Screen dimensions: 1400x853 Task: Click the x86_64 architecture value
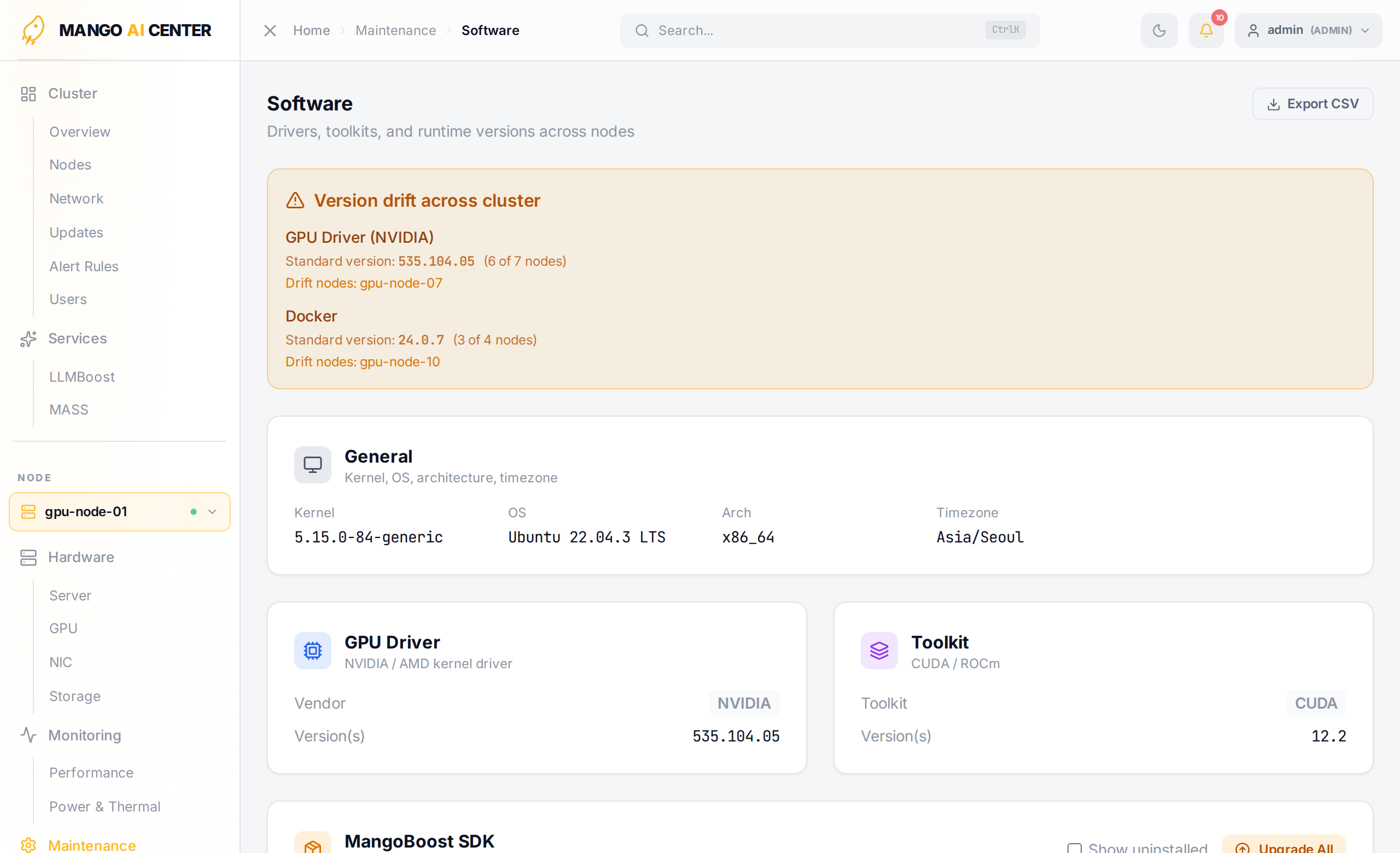click(x=748, y=537)
